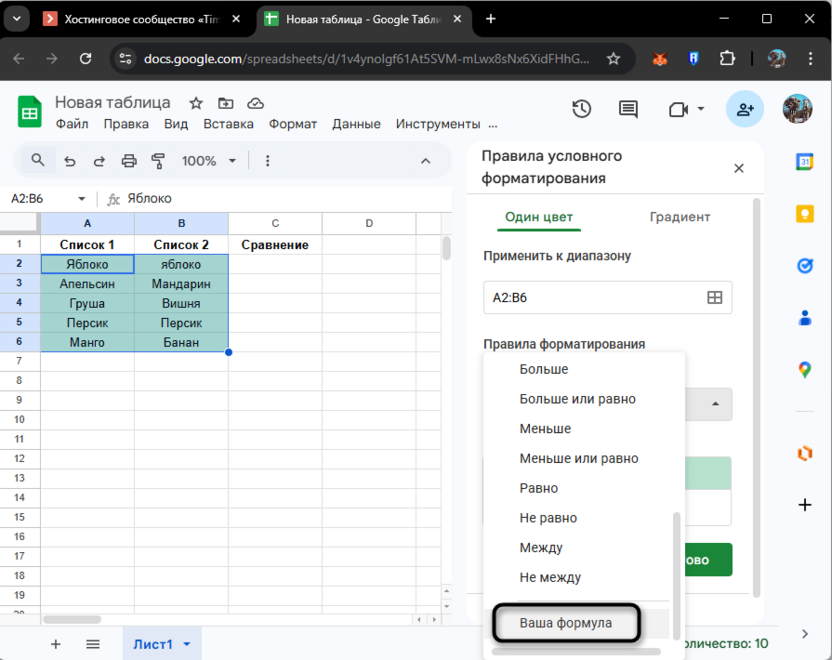Viewport: 832px width, 660px height.
Task: Select the Ваша формула option
Action: (x=566, y=622)
